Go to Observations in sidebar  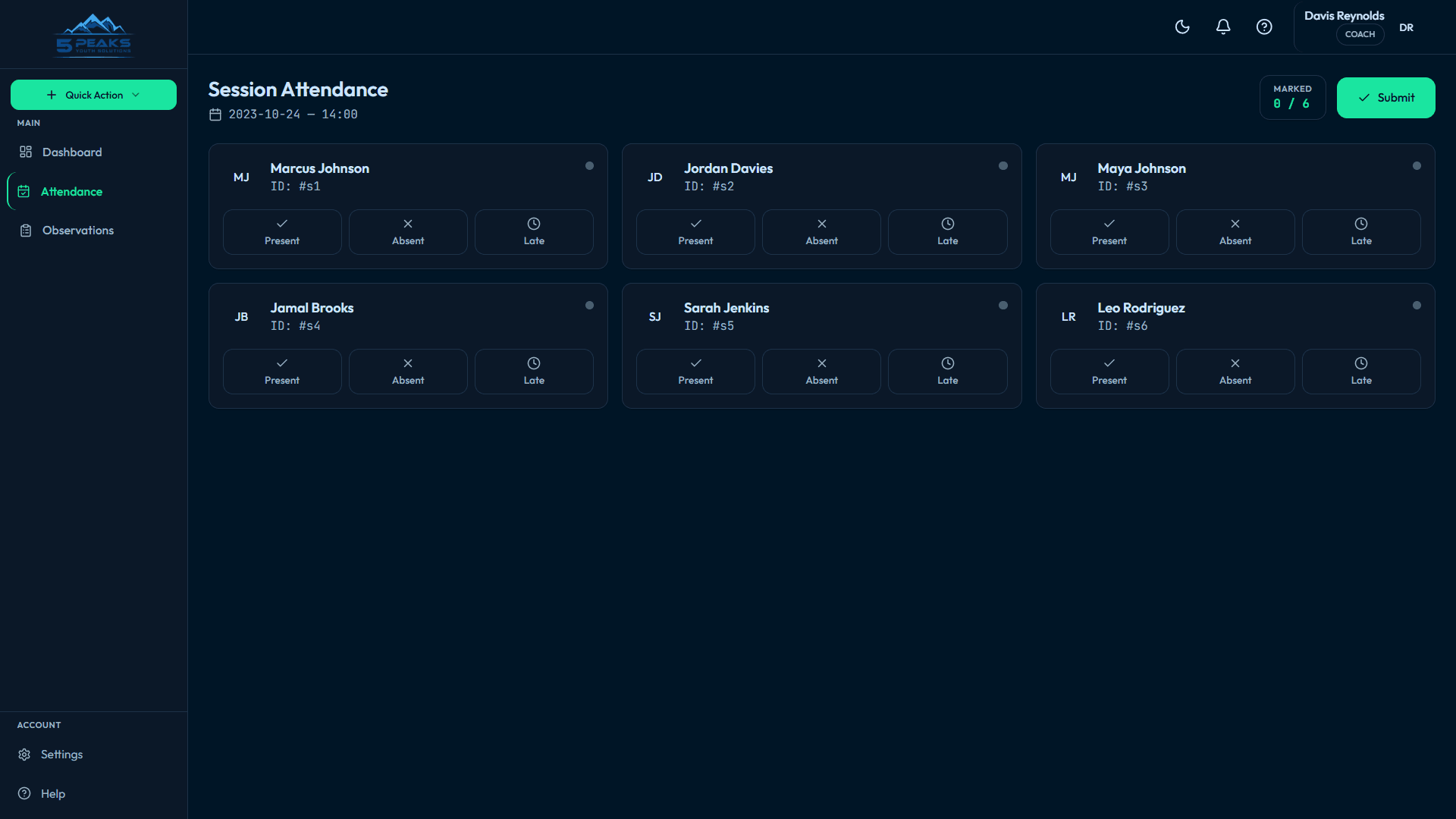[93, 231]
